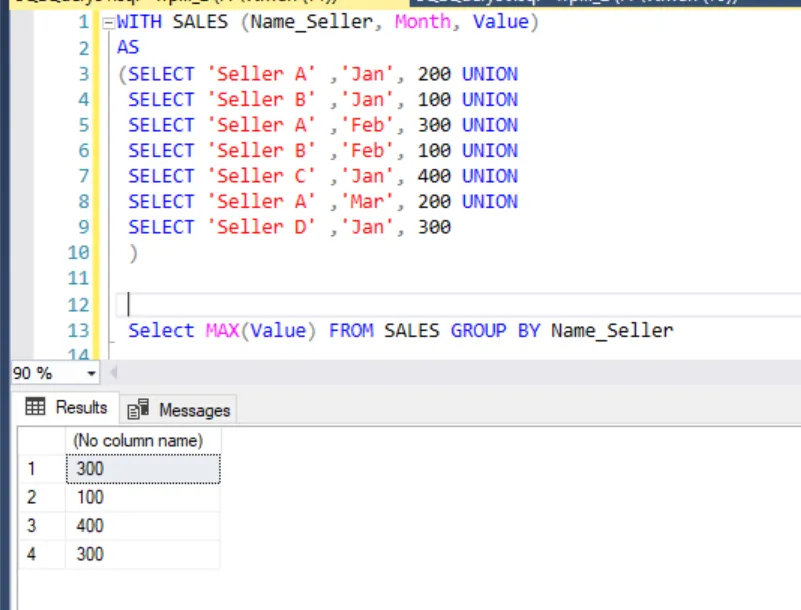Click the horizontal scroll left arrow
This screenshot has width=801, height=610.
pos(113,373)
